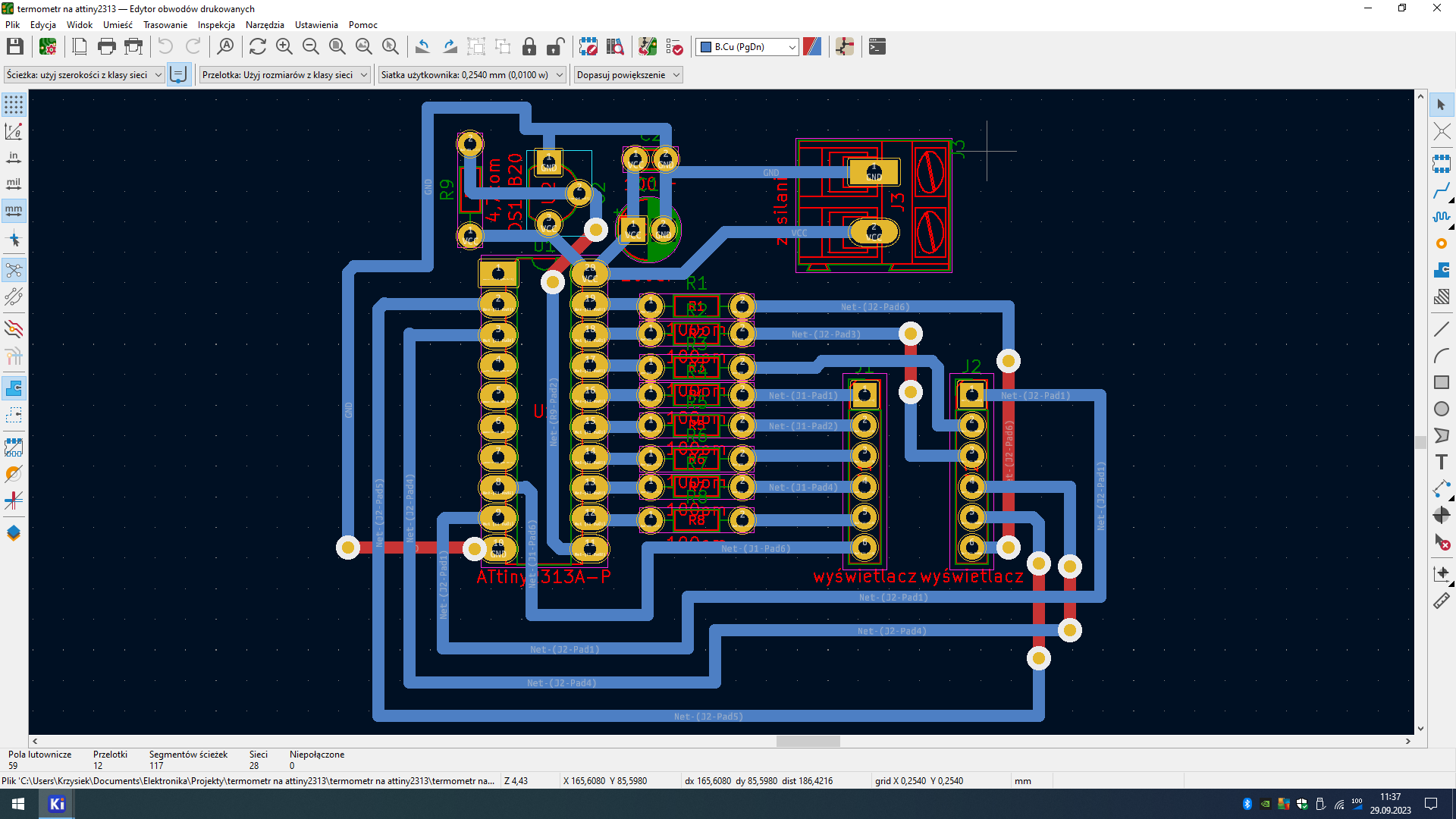Run the design rules checker
Screen dimensions: 1456x819
point(674,47)
